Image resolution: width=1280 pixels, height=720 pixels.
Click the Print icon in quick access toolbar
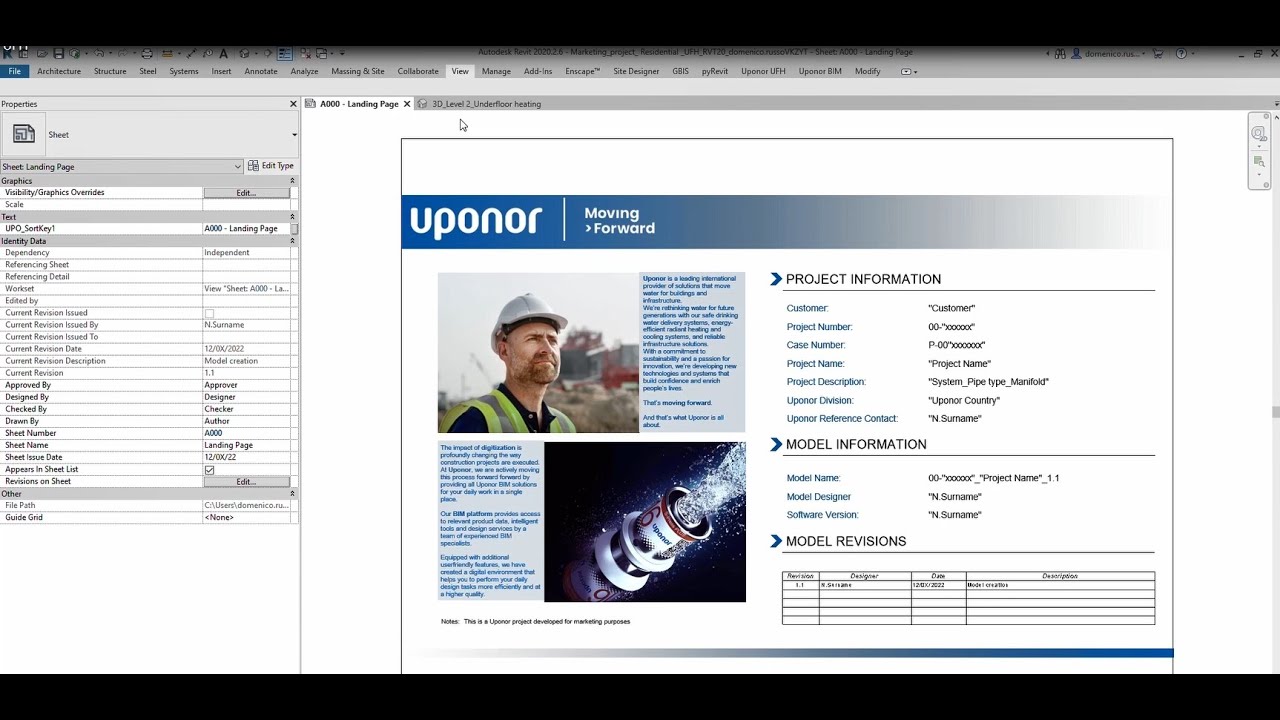tap(147, 53)
